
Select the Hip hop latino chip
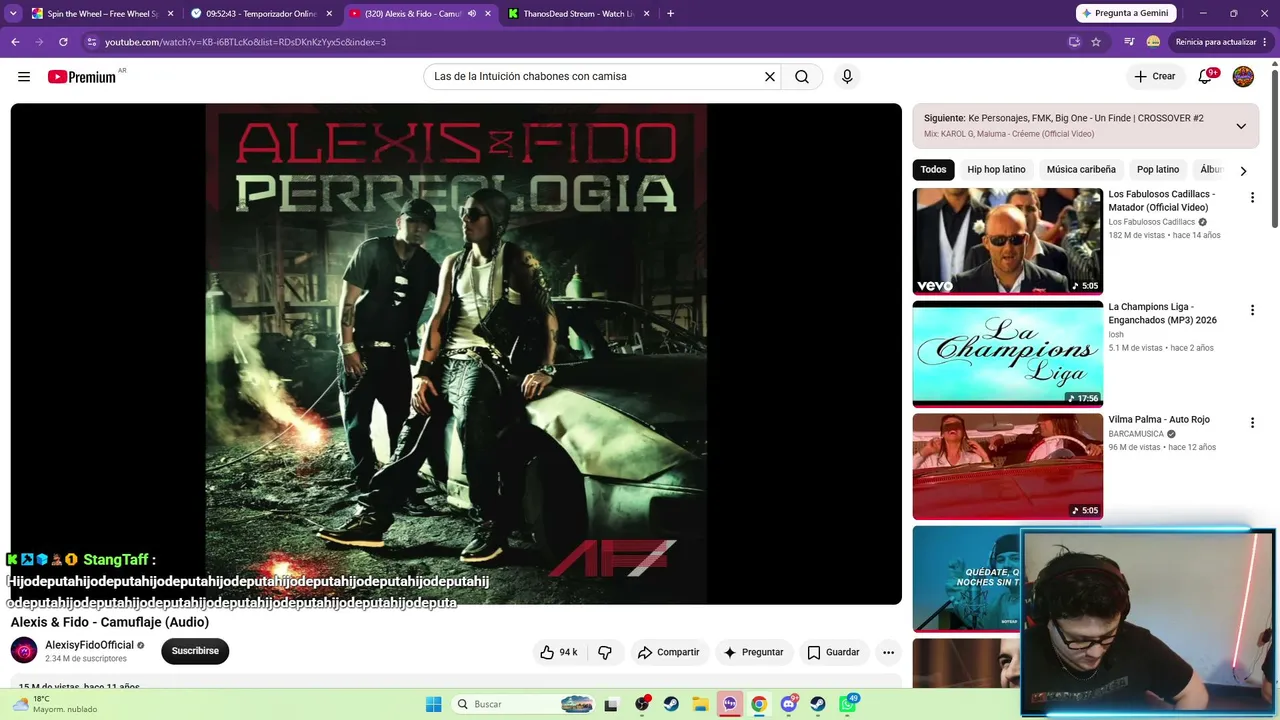(x=996, y=170)
